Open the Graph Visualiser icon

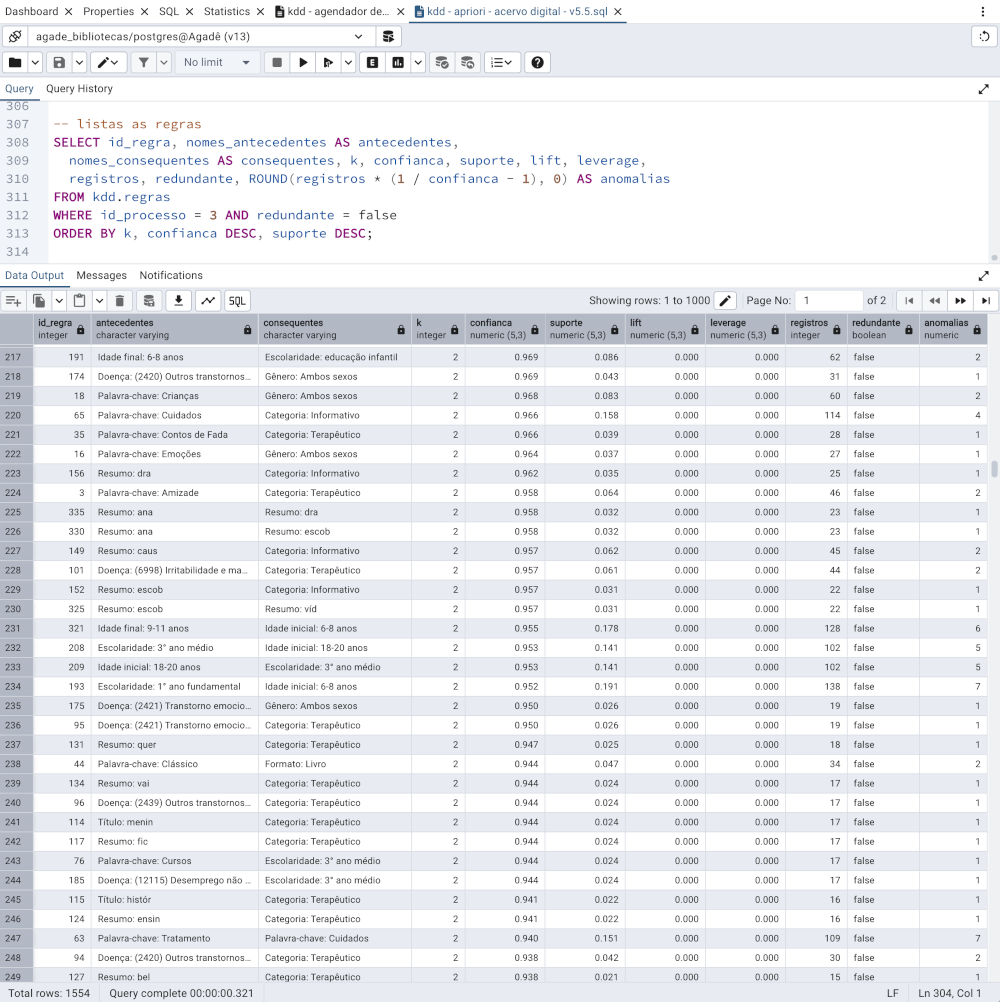pyautogui.click(x=208, y=300)
